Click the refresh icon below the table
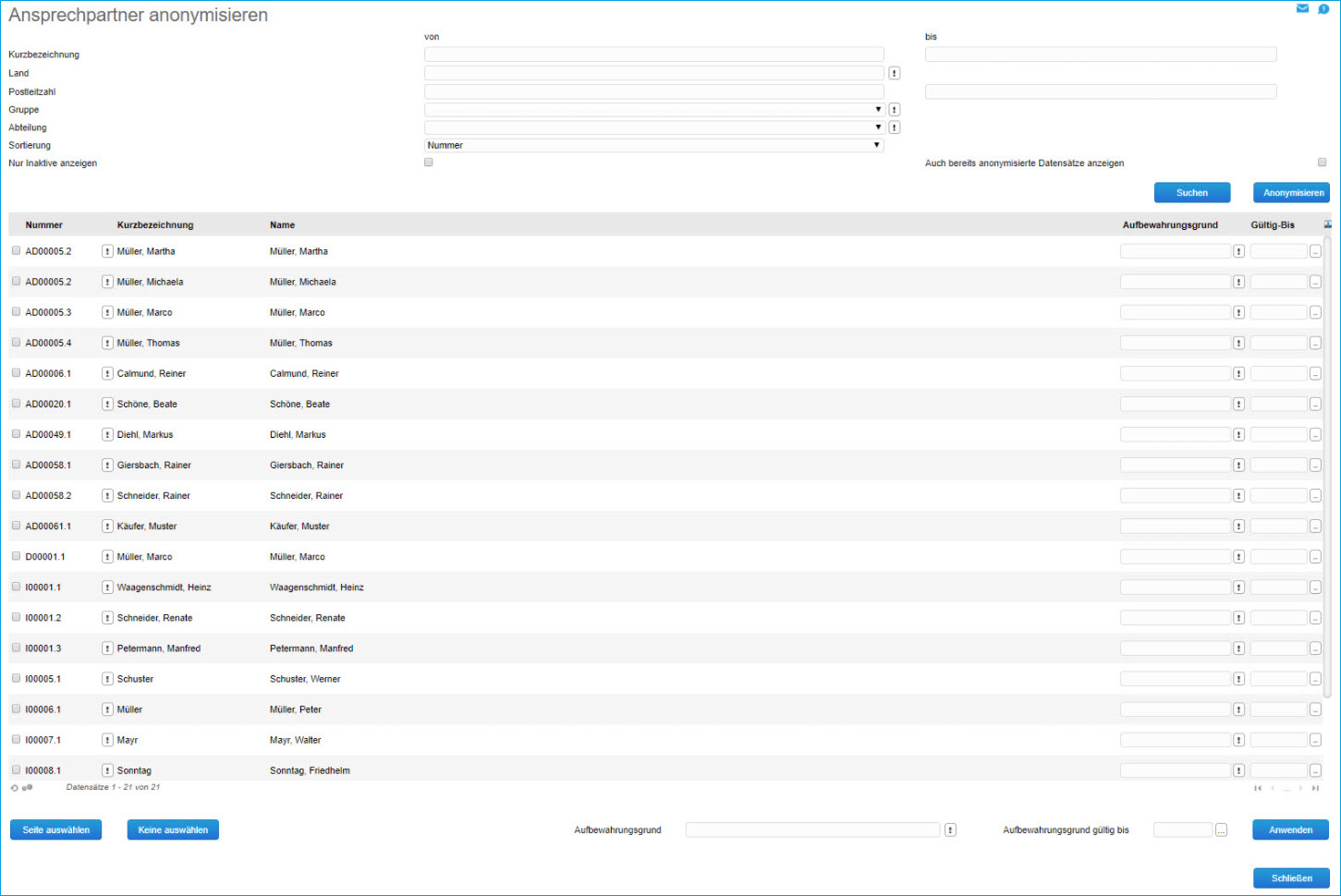 pyautogui.click(x=15, y=788)
